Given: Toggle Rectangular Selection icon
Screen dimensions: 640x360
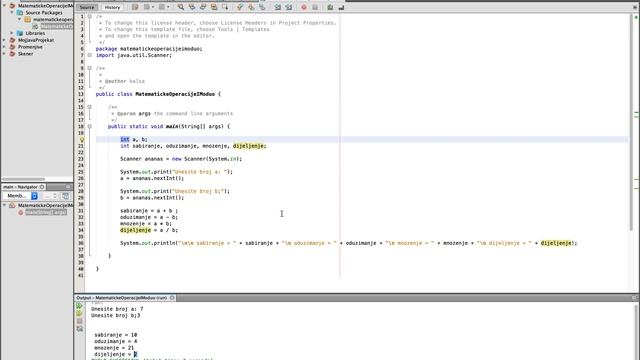Looking at the screenshot, I should tap(225, 7).
